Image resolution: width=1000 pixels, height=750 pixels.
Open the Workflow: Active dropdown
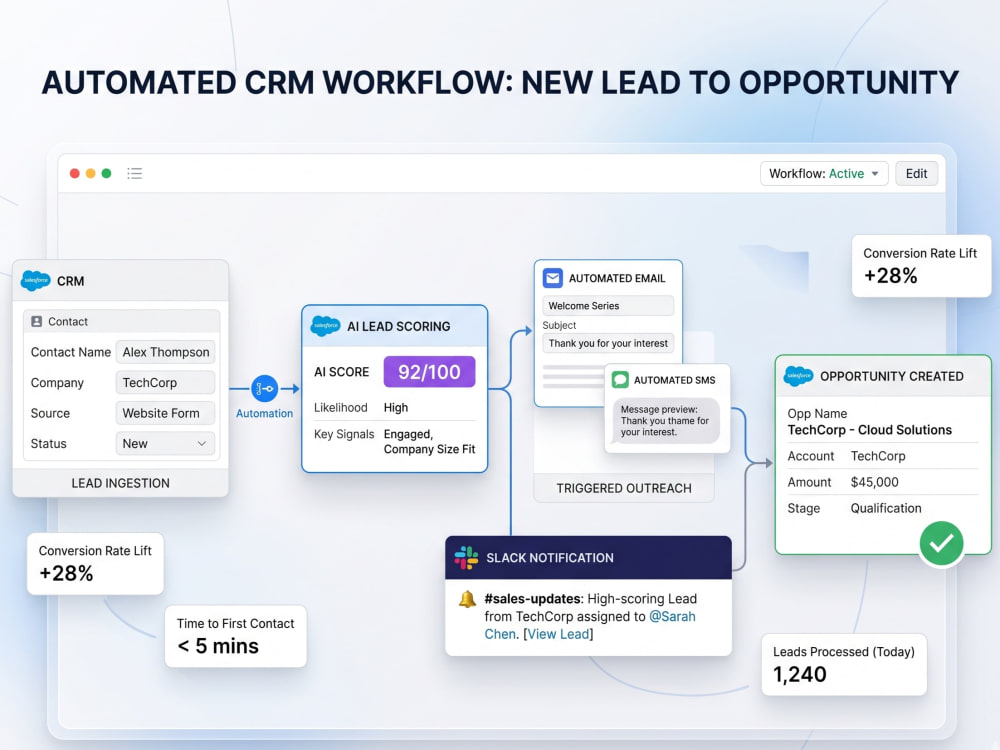824,173
